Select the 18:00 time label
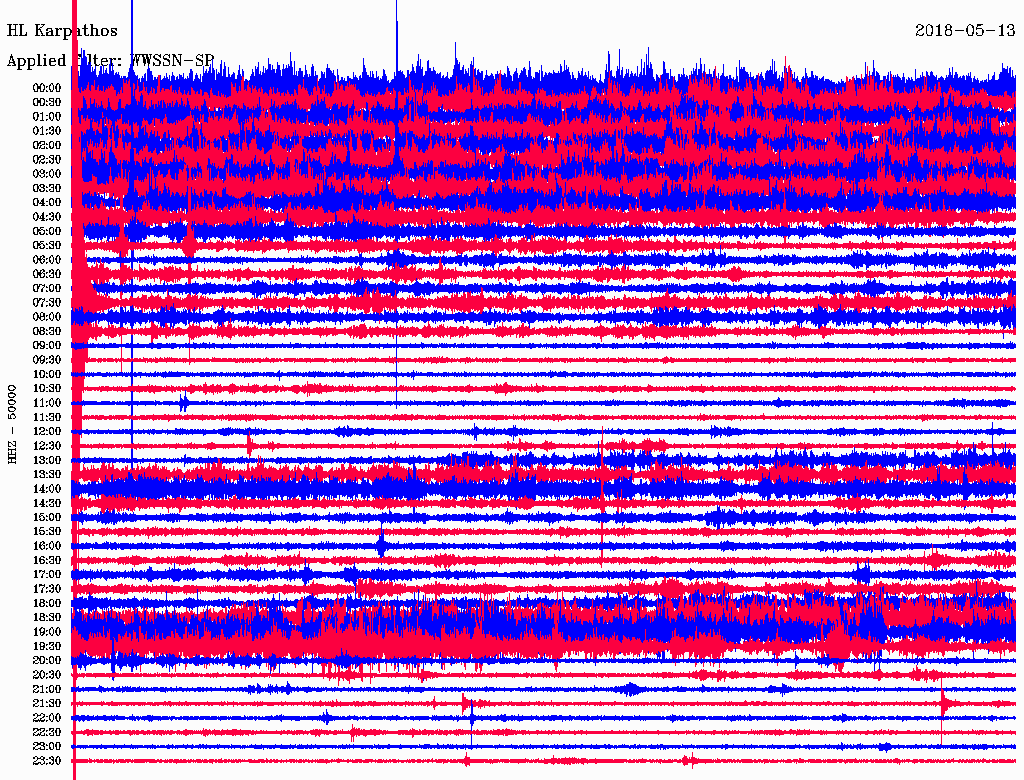Viewport: 1024px width, 780px height. pyautogui.click(x=46, y=604)
